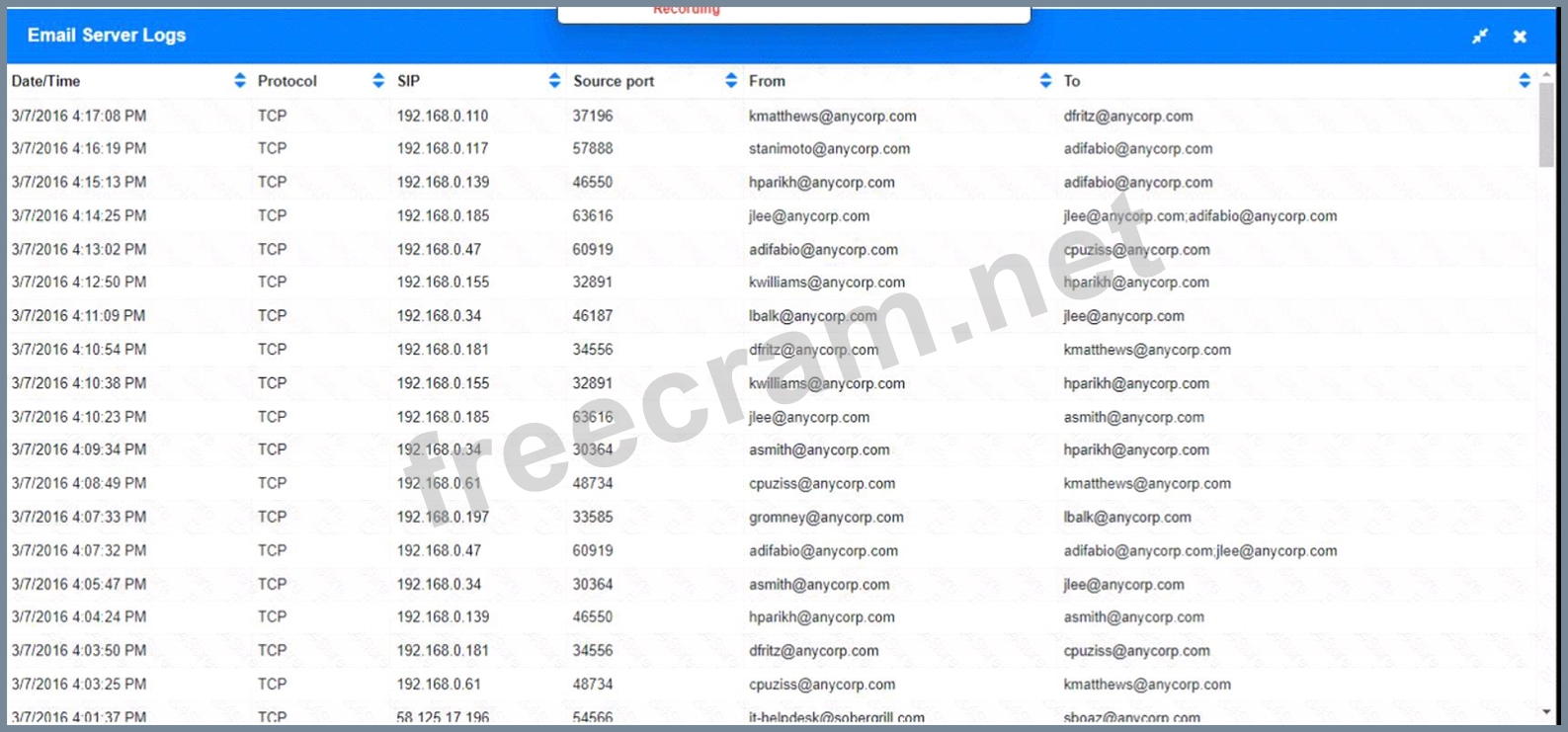
Task: Sort by Source port using its arrow icon
Action: (x=731, y=81)
